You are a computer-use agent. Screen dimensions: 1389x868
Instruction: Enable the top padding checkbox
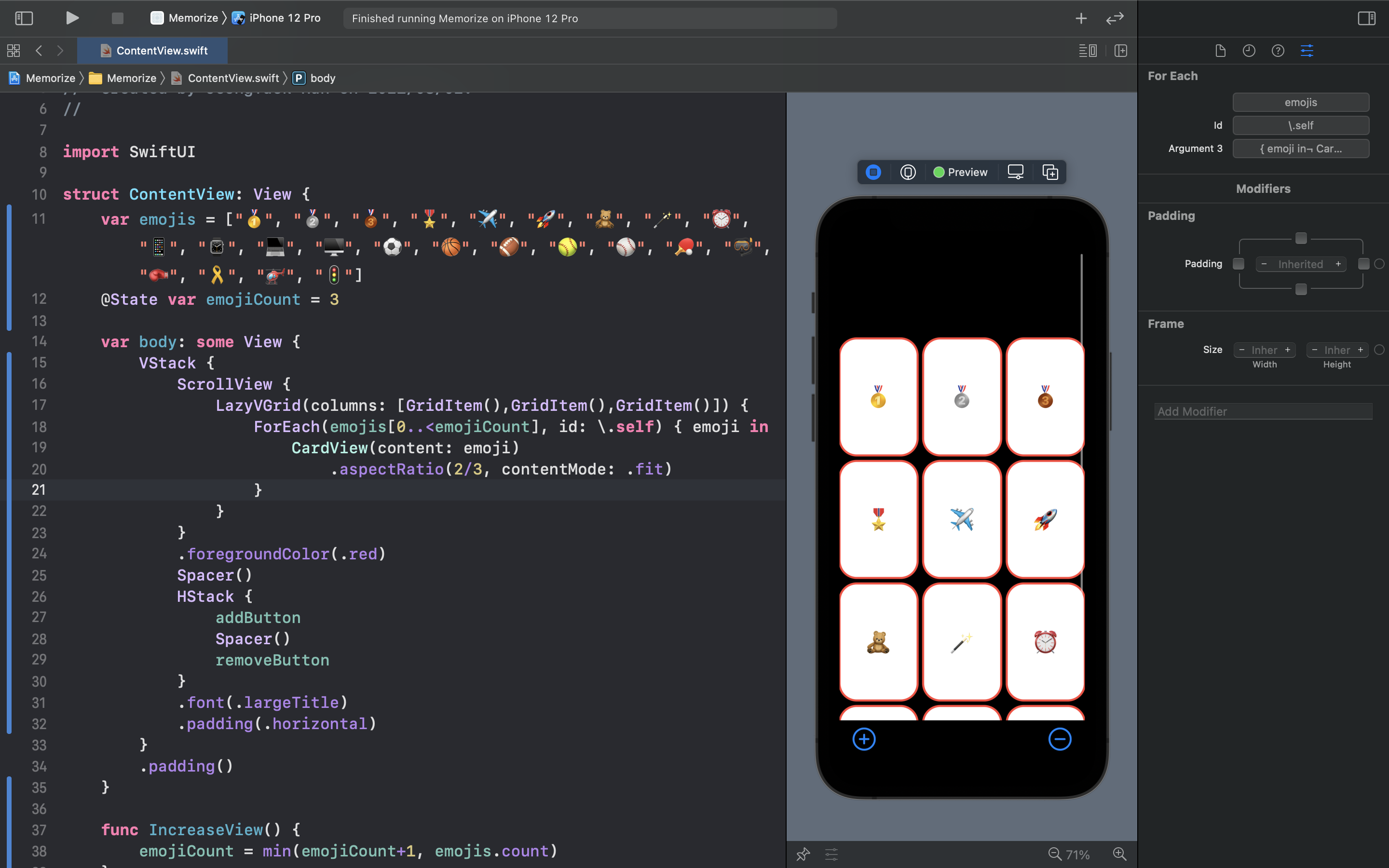[1301, 238]
